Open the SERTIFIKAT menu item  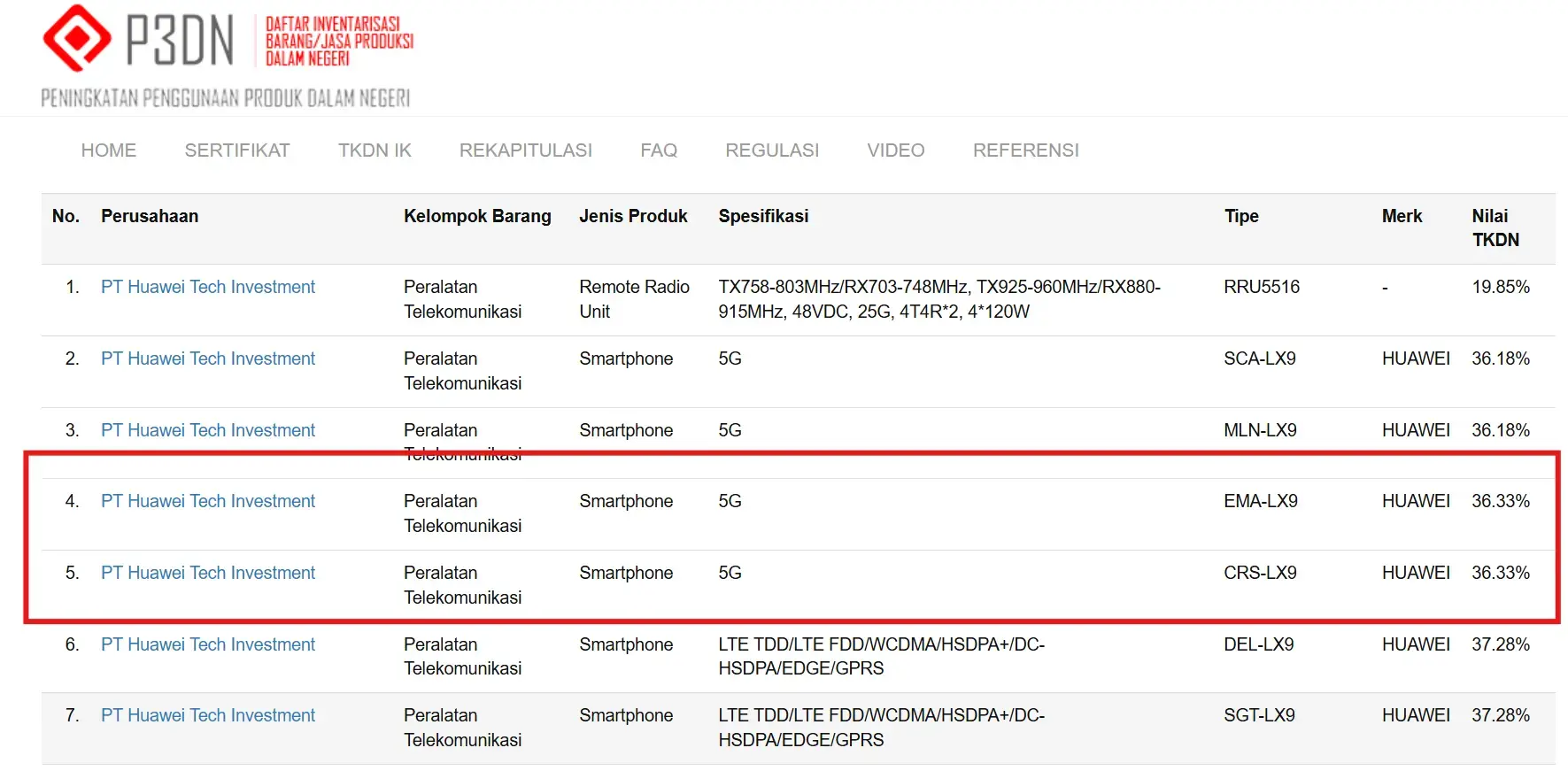tap(237, 150)
